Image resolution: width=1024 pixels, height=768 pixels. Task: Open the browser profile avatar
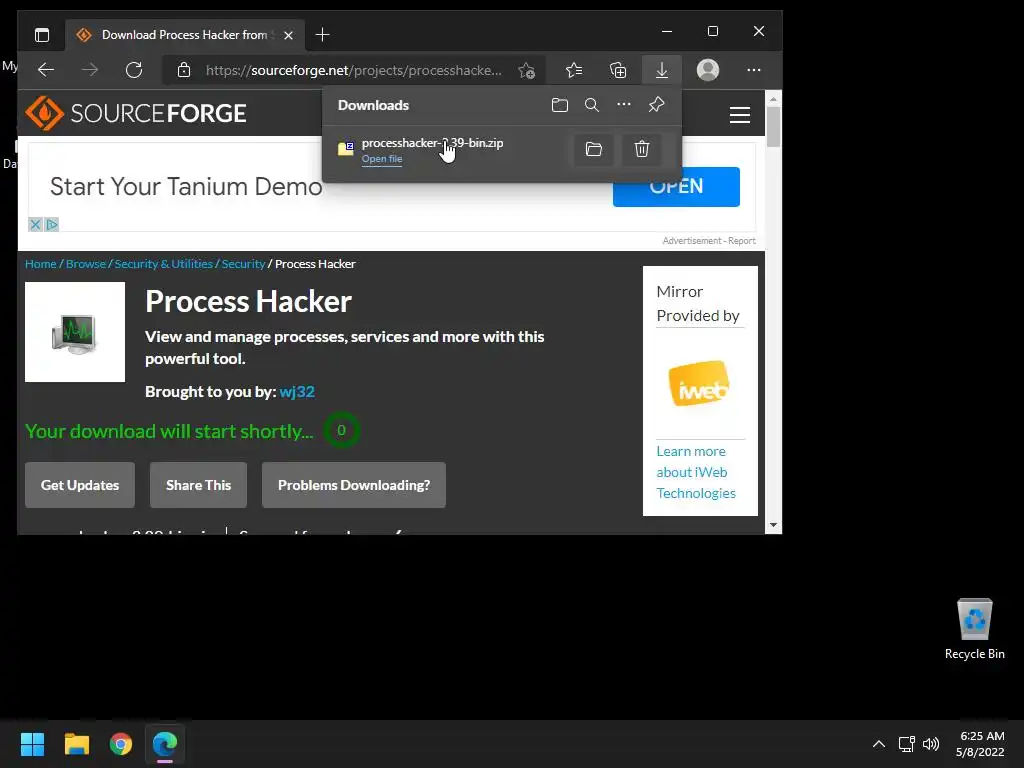click(x=708, y=70)
